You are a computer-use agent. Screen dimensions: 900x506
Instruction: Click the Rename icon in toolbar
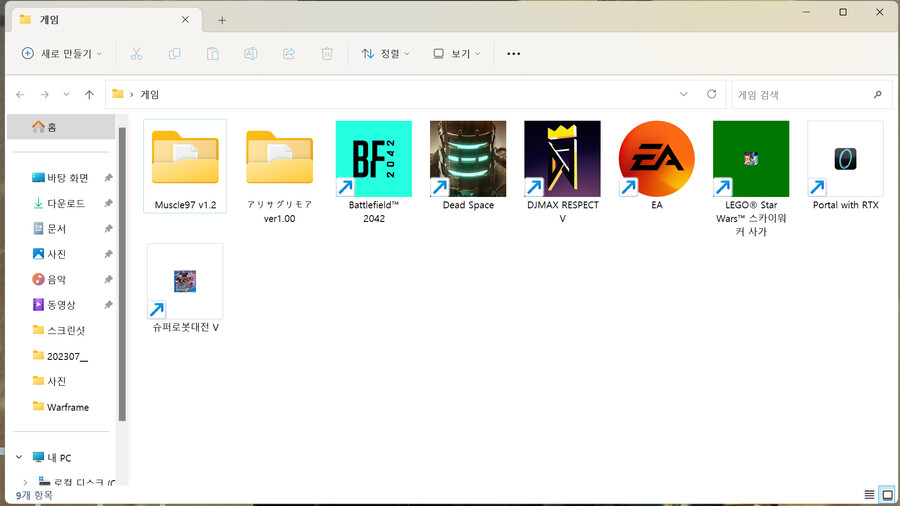point(251,53)
